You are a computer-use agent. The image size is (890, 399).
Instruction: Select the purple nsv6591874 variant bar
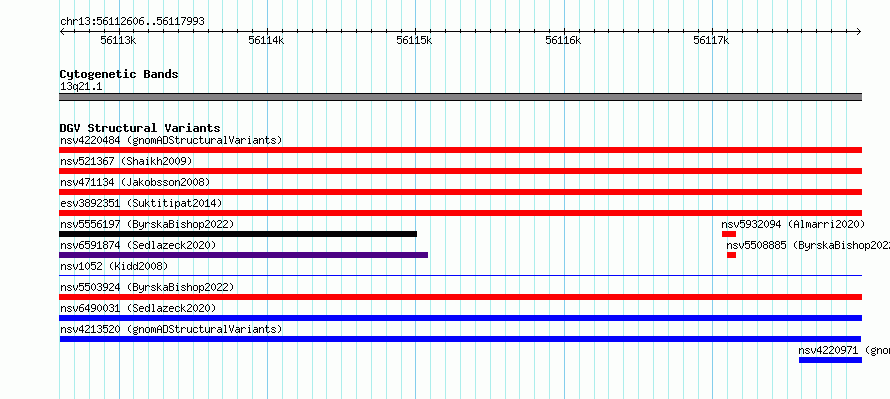(244, 255)
